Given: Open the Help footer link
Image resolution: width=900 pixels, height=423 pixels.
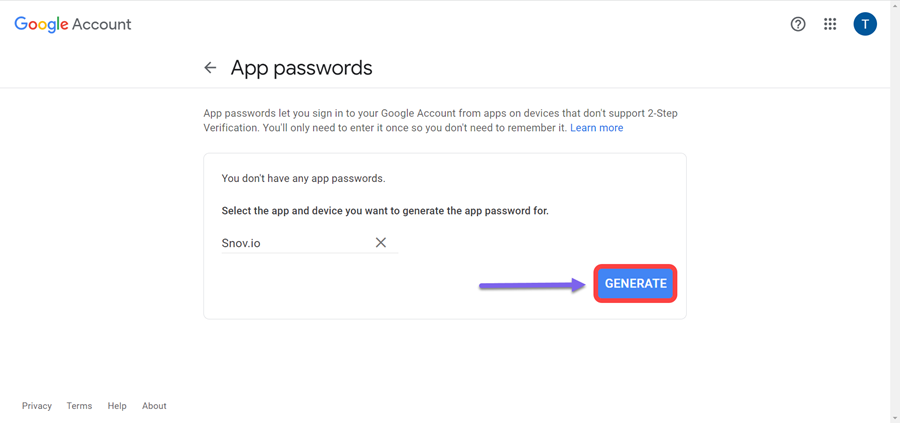Looking at the screenshot, I should tap(117, 406).
